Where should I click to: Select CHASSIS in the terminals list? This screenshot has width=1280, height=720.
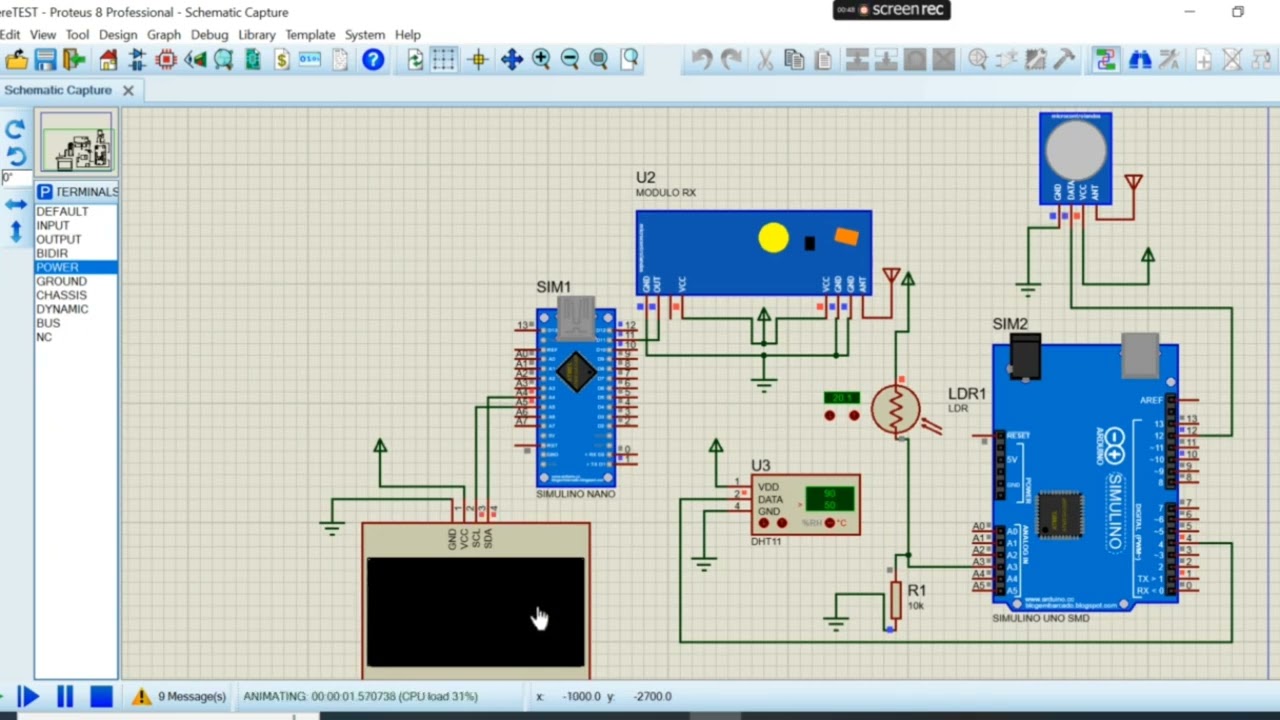click(x=61, y=295)
